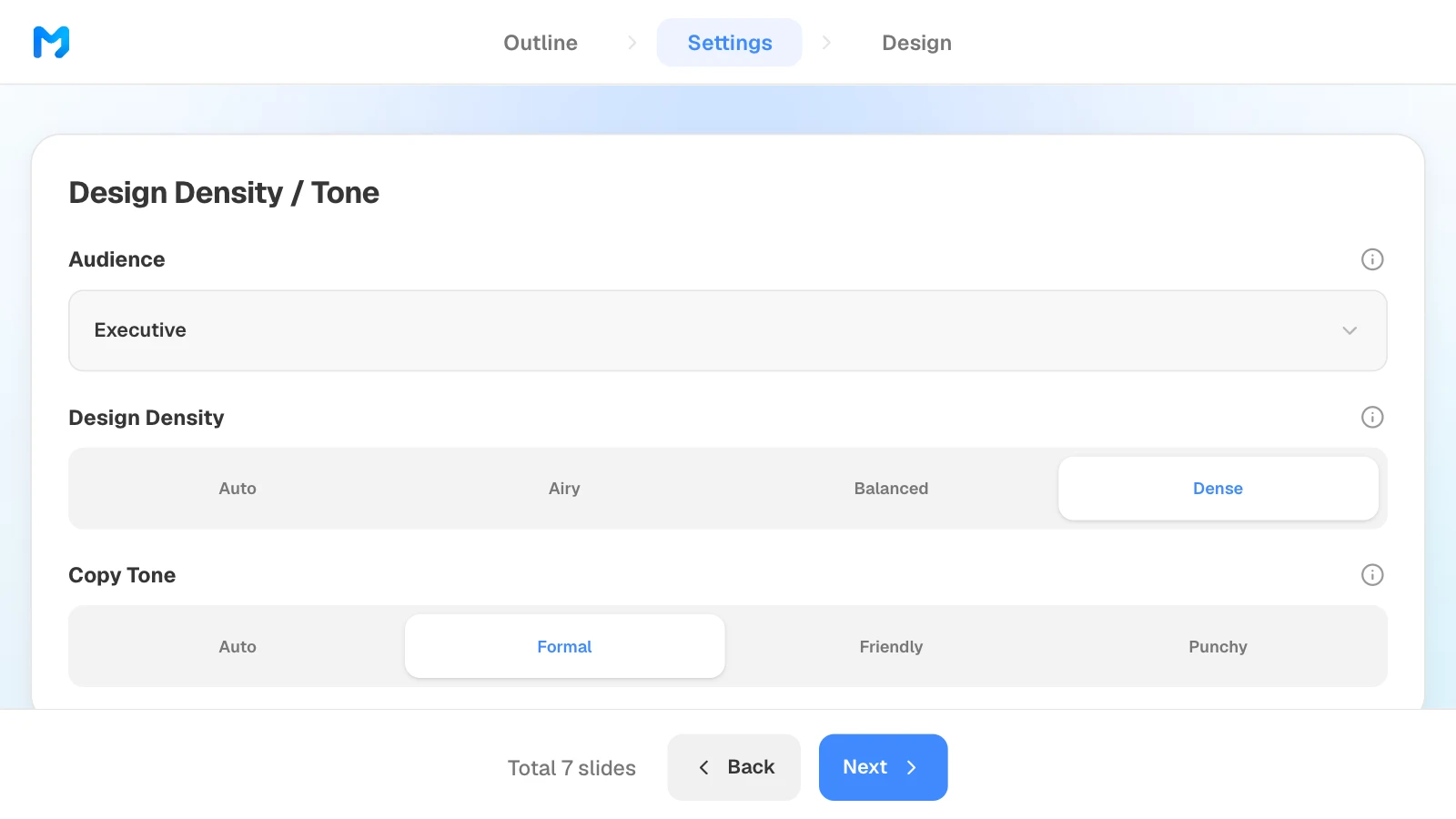
Task: Jump to the Design step tab
Action: (916, 43)
